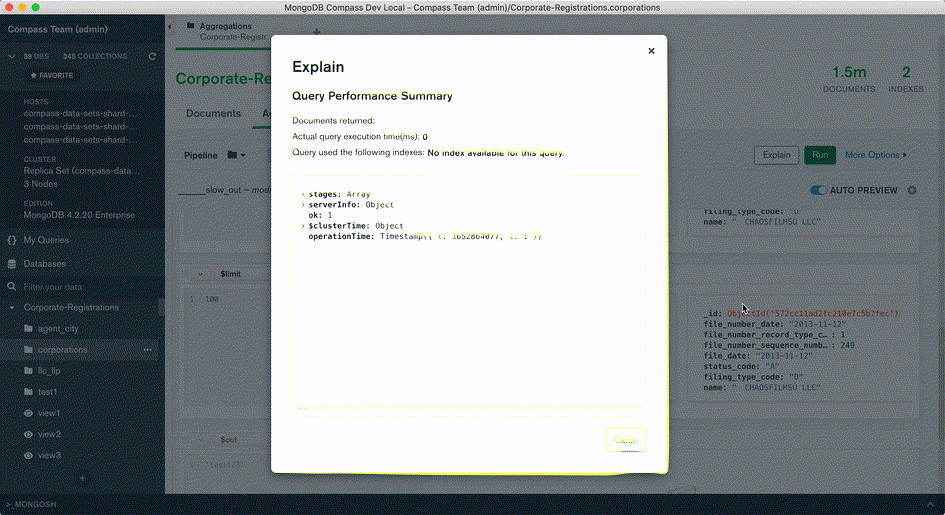Collapse the Corporate-Registrations database
Image resolution: width=945 pixels, height=515 pixels.
pos(11,307)
